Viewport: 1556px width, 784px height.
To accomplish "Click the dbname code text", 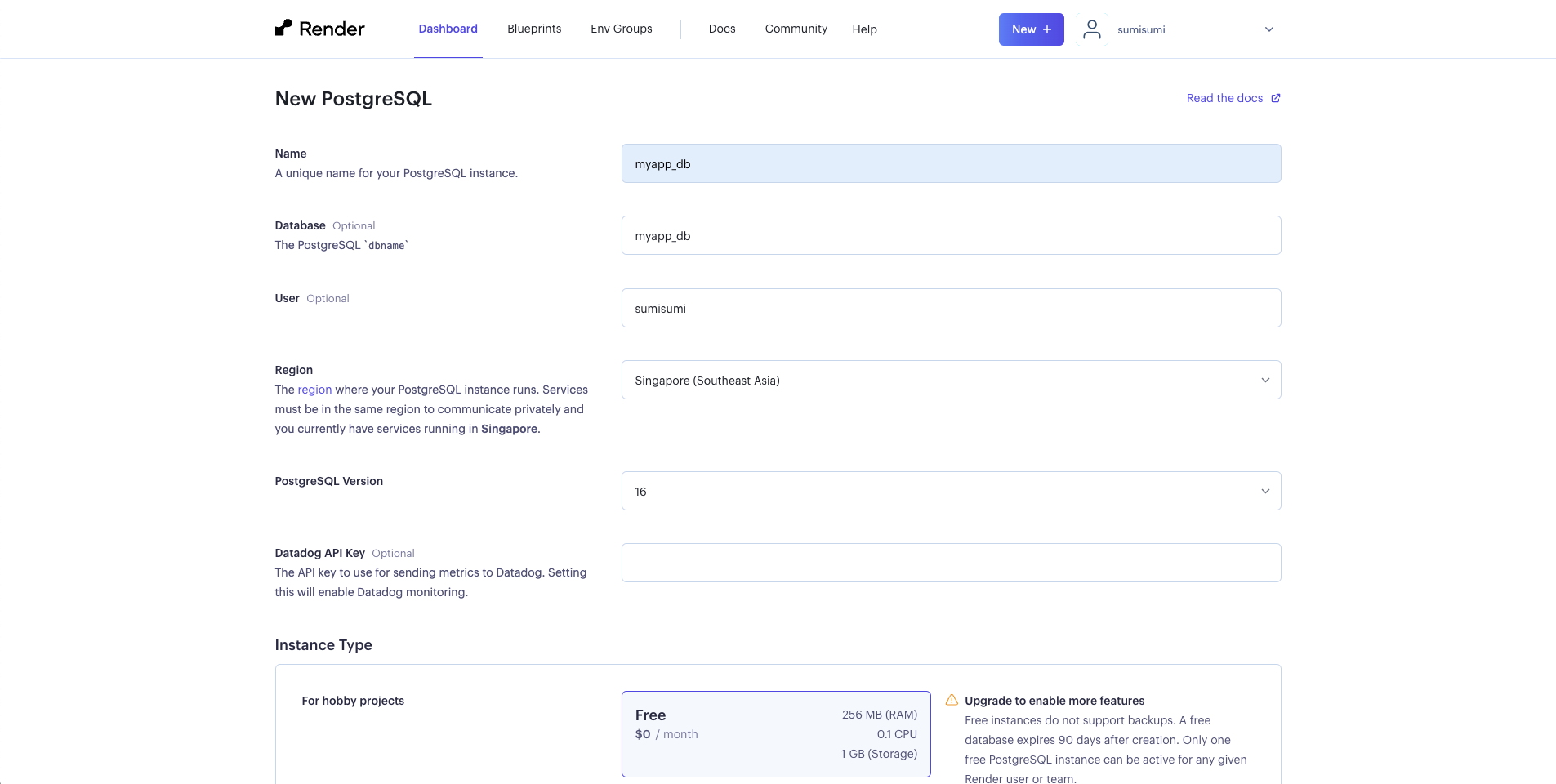I will pyautogui.click(x=386, y=245).
